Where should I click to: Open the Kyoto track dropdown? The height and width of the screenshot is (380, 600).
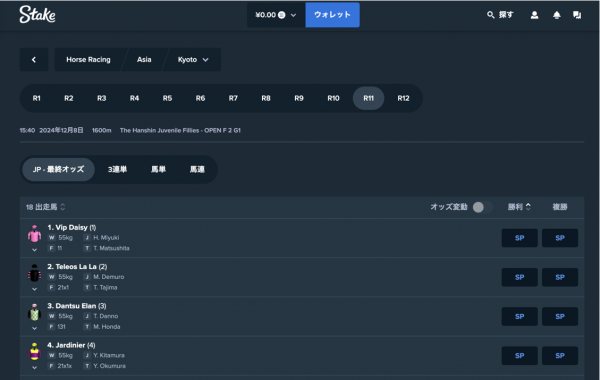coord(193,59)
